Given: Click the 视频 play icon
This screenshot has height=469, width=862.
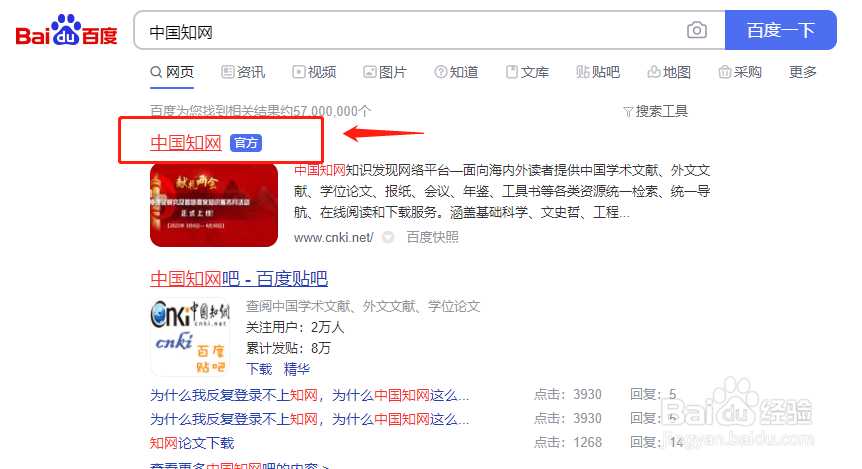Looking at the screenshot, I should coord(299,72).
